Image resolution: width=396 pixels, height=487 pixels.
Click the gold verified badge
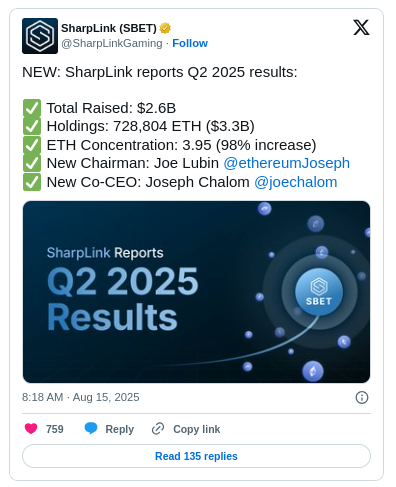[165, 28]
